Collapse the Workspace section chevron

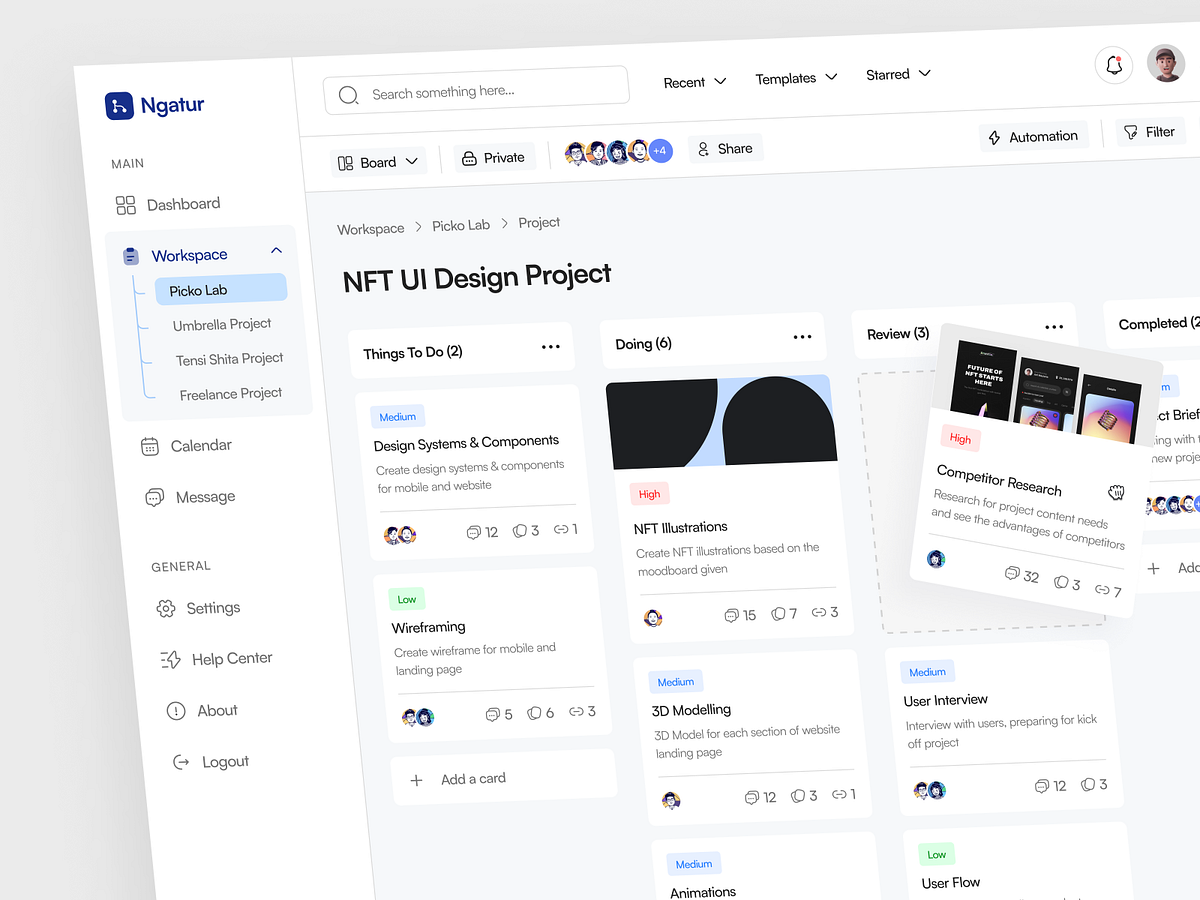pyautogui.click(x=276, y=250)
